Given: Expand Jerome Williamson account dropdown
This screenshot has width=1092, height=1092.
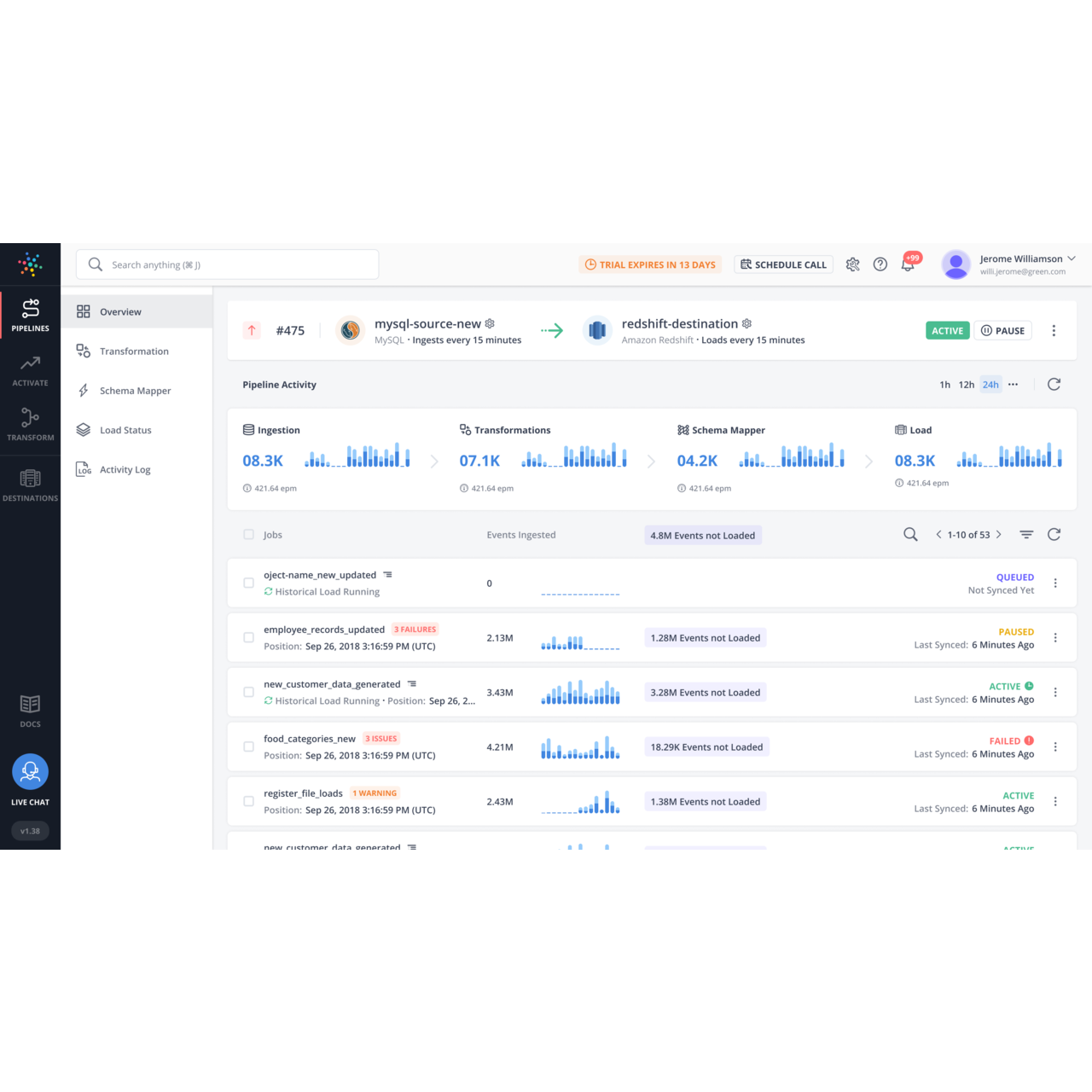Looking at the screenshot, I should (x=1072, y=258).
